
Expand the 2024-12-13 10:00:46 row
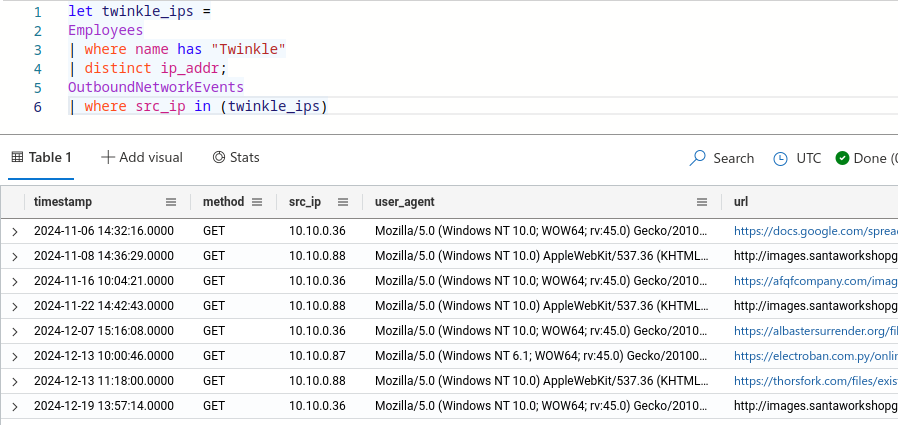[15, 356]
